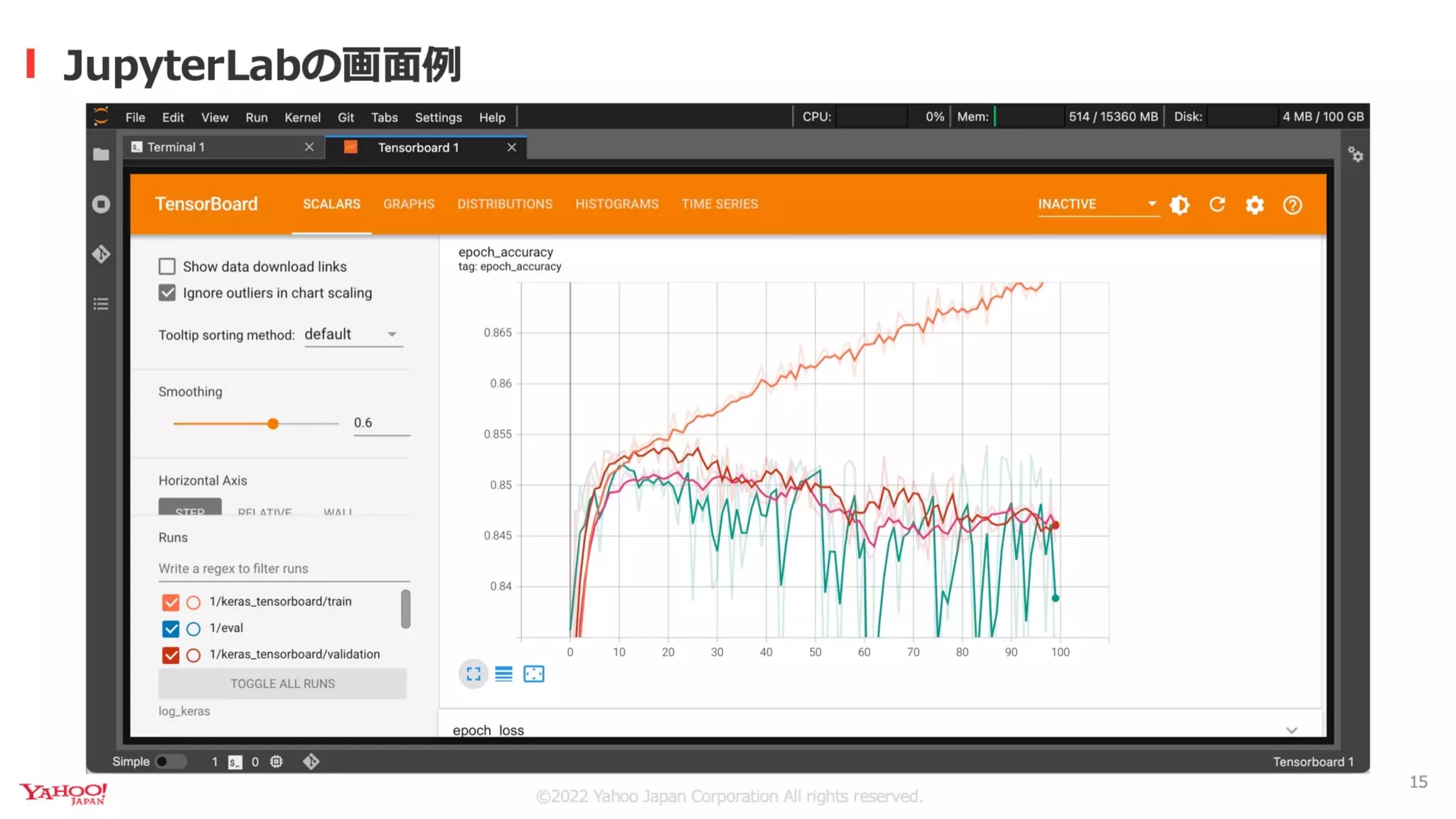The height and width of the screenshot is (819, 1456).
Task: Open the Git sidebar panel icon
Action: (101, 254)
